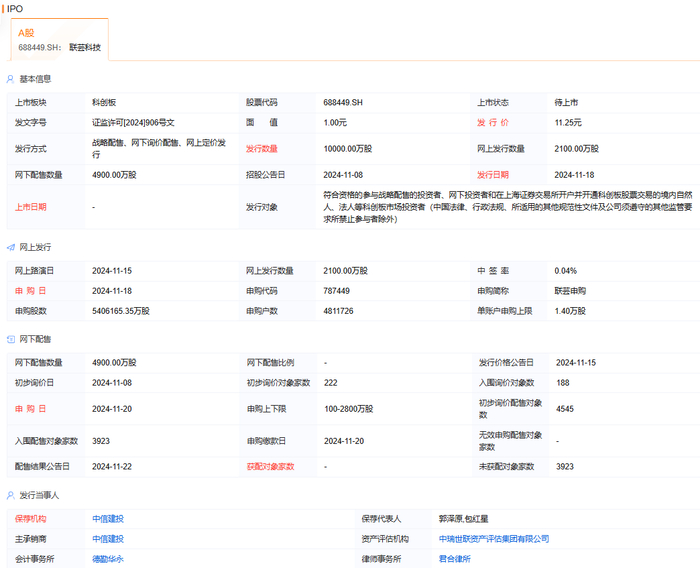Viewport: 700px width, 568px height.
Task: Click the winning rate value 0.04%
Action: coord(566,271)
